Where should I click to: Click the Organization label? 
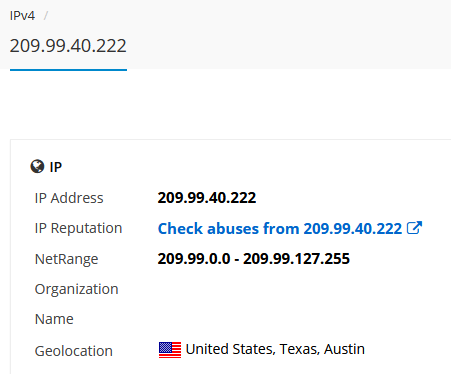(76, 289)
